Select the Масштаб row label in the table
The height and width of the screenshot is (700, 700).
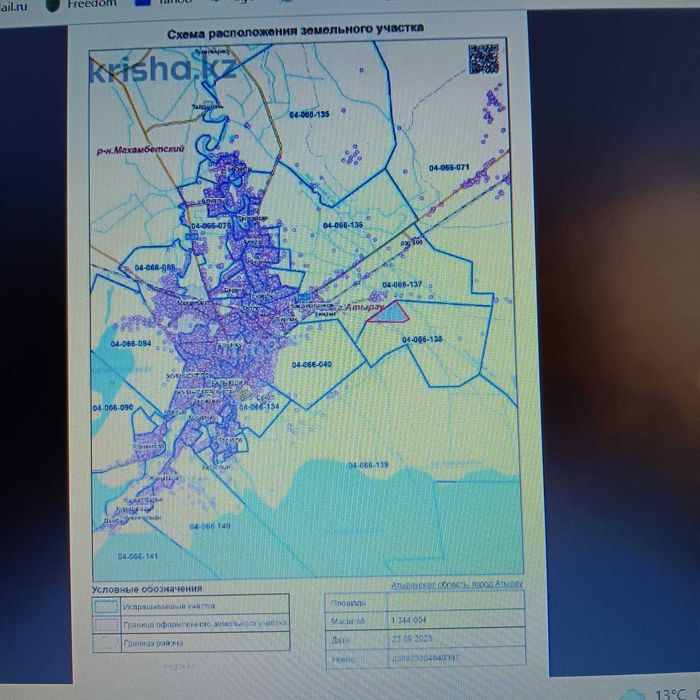click(x=348, y=621)
